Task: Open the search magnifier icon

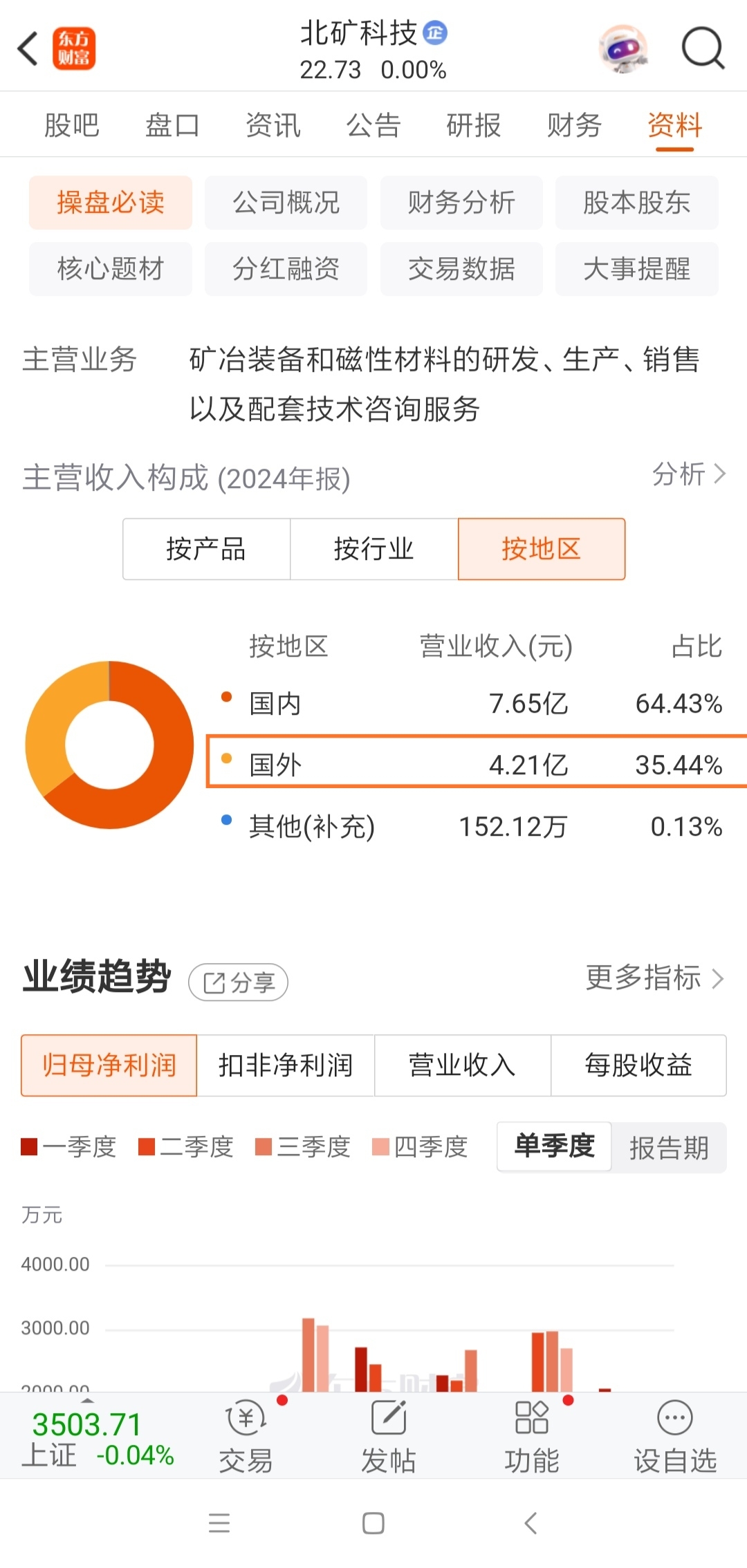Action: coord(703,48)
